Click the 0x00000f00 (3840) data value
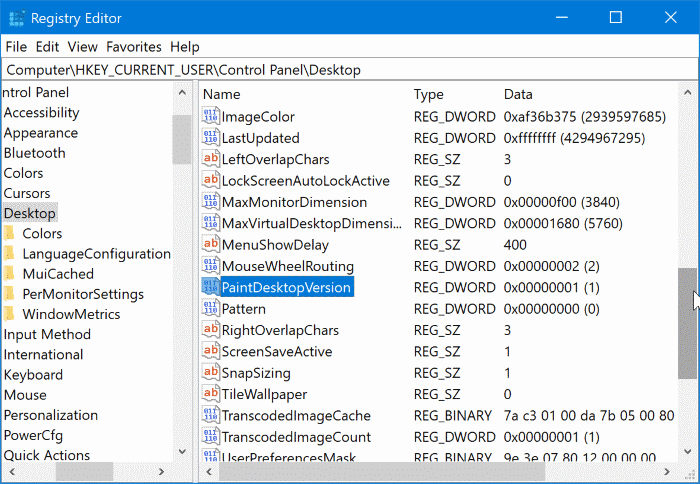Image resolution: width=700 pixels, height=484 pixels. pos(562,202)
